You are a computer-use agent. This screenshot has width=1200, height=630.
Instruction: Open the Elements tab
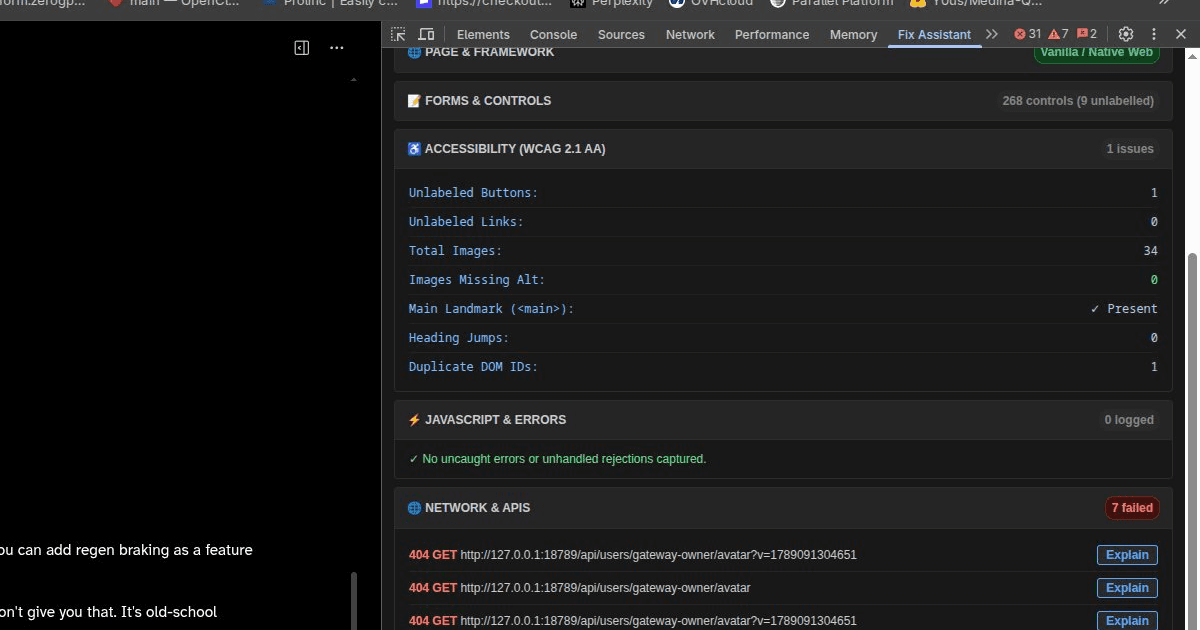coord(483,34)
